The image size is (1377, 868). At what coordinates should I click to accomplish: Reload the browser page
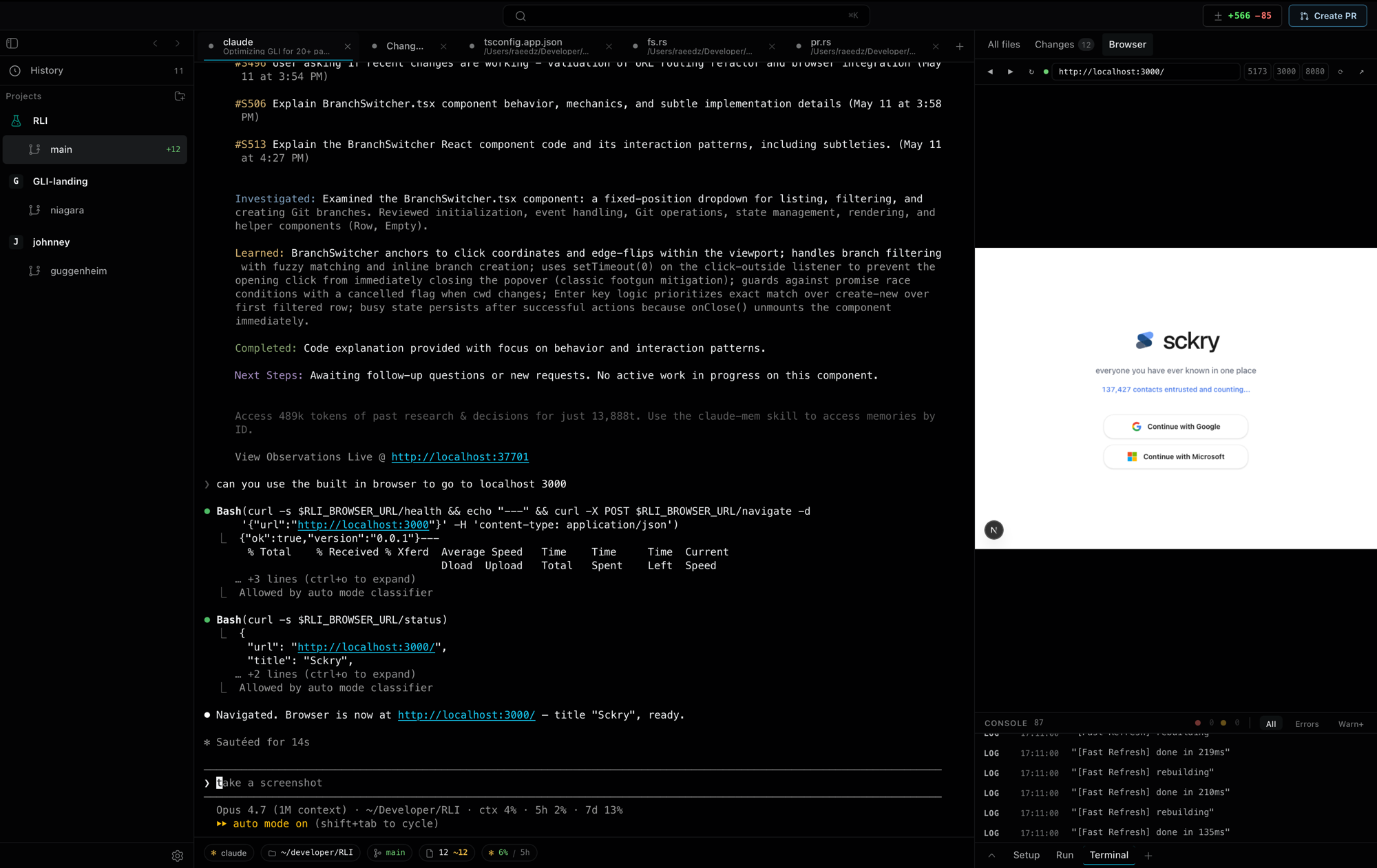(1031, 72)
